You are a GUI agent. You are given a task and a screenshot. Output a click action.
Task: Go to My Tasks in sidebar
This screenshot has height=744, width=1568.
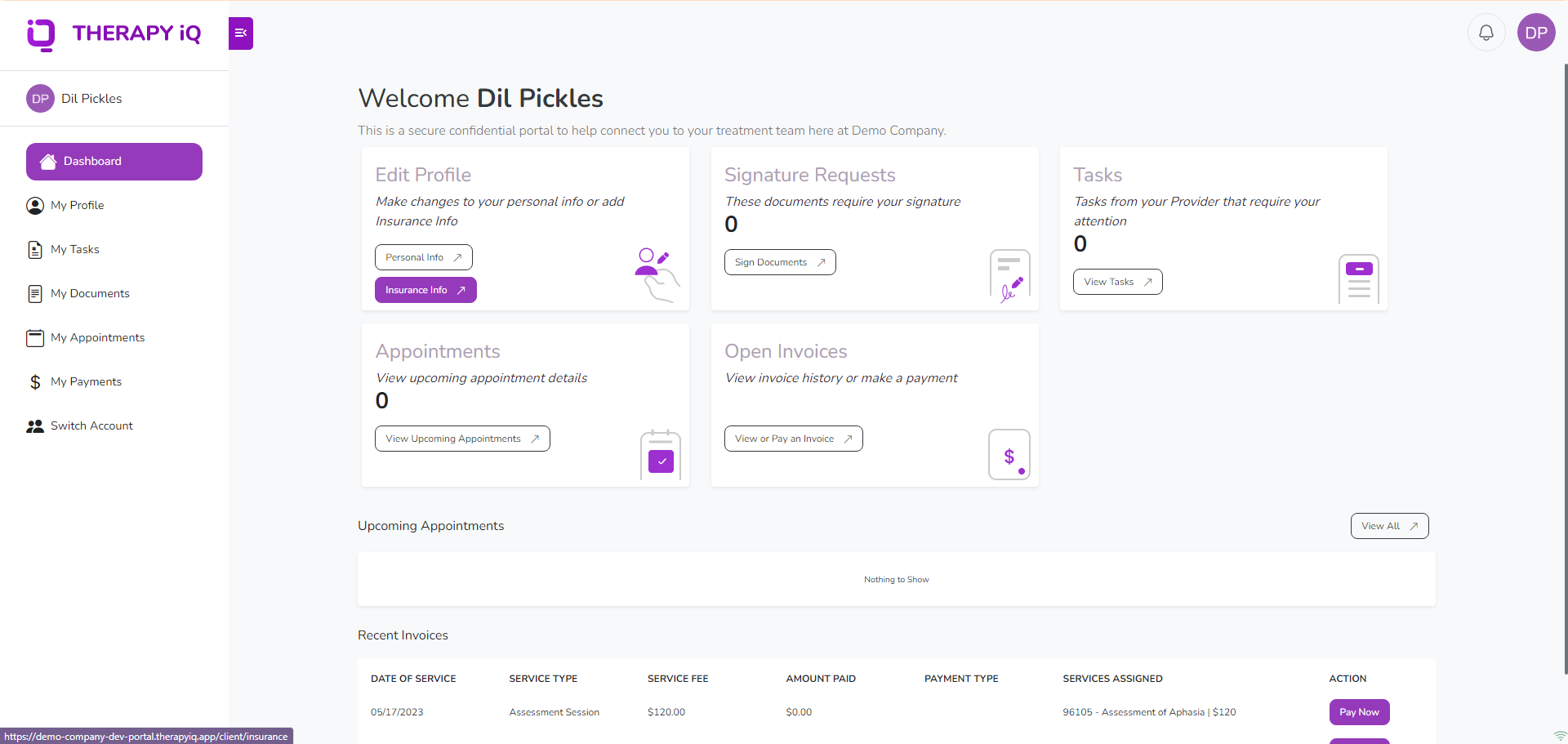[x=74, y=249]
